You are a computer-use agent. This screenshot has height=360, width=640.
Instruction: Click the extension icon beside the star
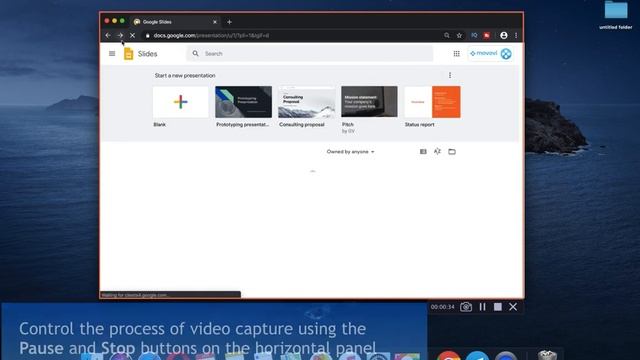point(474,36)
